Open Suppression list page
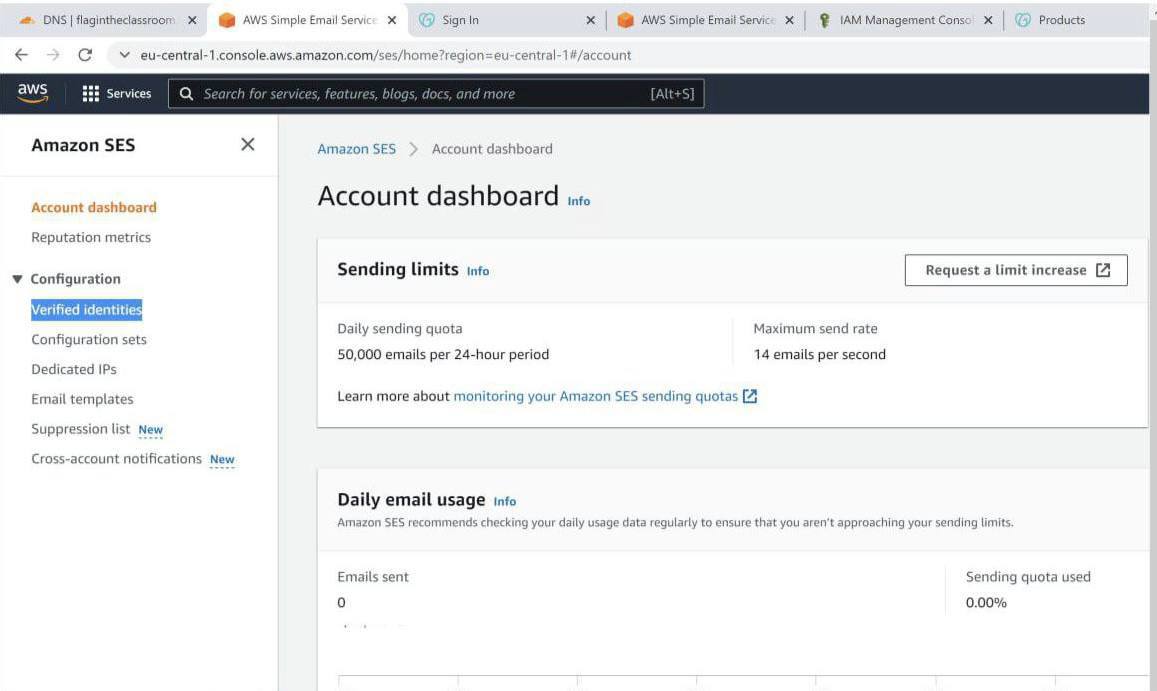This screenshot has width=1157, height=691. pyautogui.click(x=80, y=429)
